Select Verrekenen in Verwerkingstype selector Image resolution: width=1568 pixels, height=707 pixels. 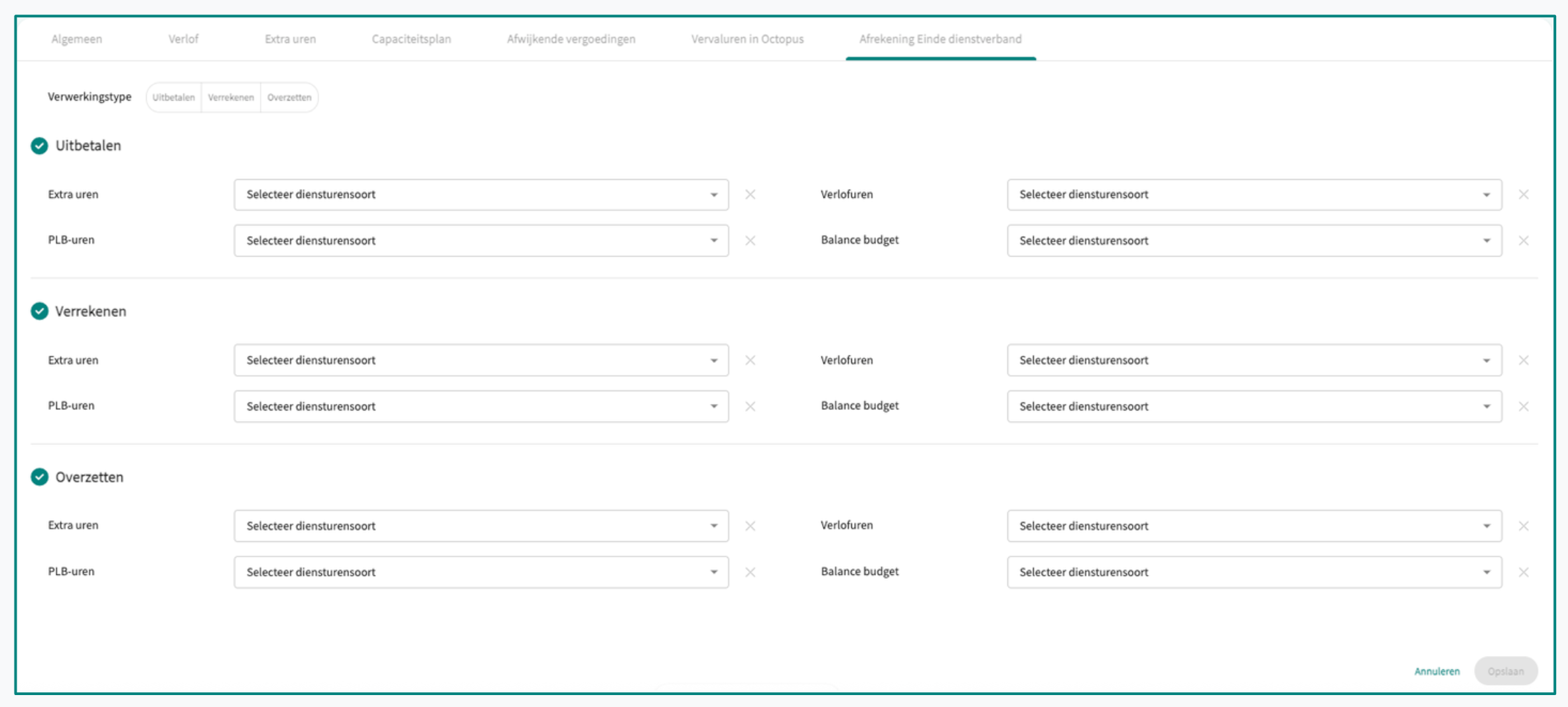[x=231, y=97]
